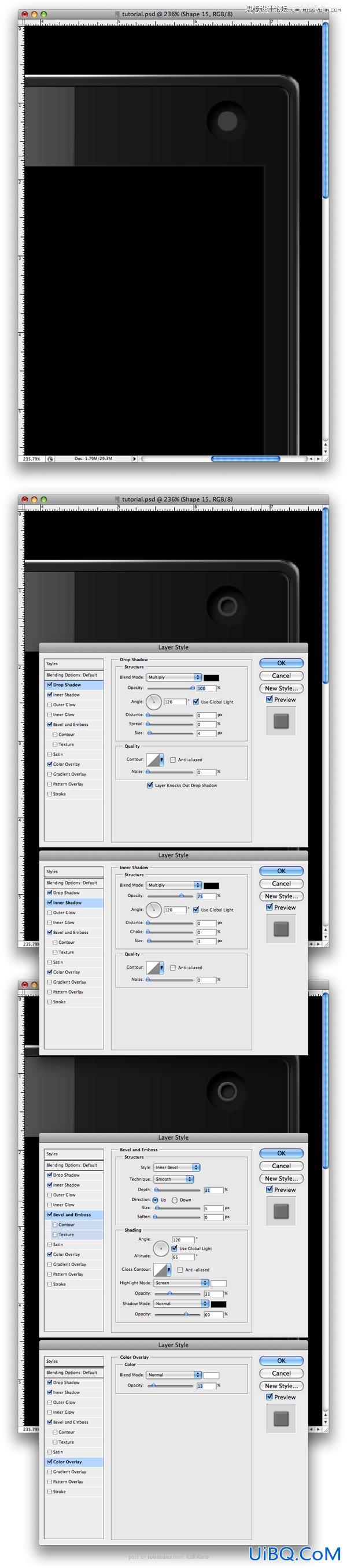Click the white Highlight Mode color swatch
Screen dimensions: 347x1568
[219, 1283]
